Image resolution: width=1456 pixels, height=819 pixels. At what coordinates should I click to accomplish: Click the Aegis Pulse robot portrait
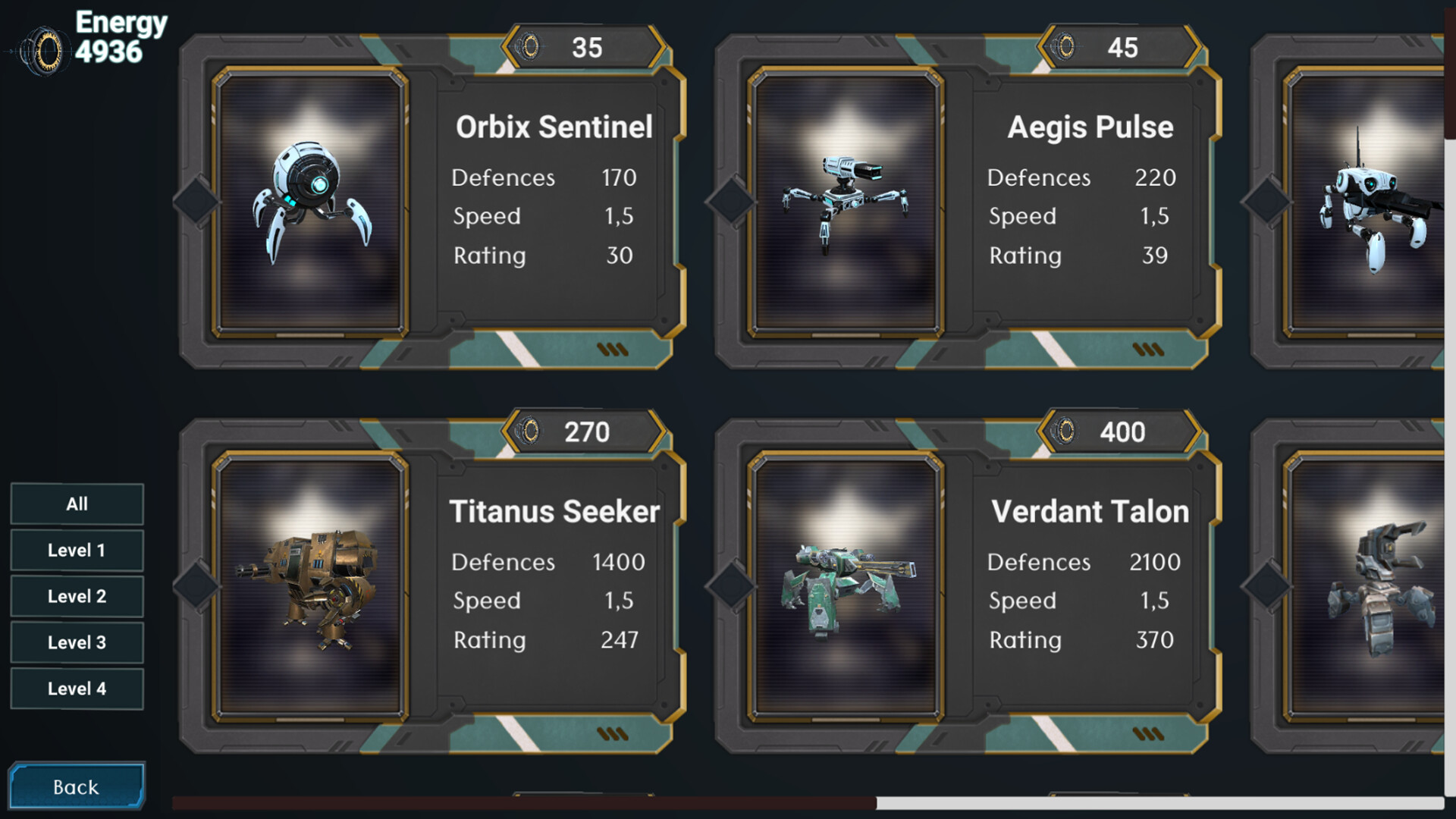pyautogui.click(x=846, y=202)
